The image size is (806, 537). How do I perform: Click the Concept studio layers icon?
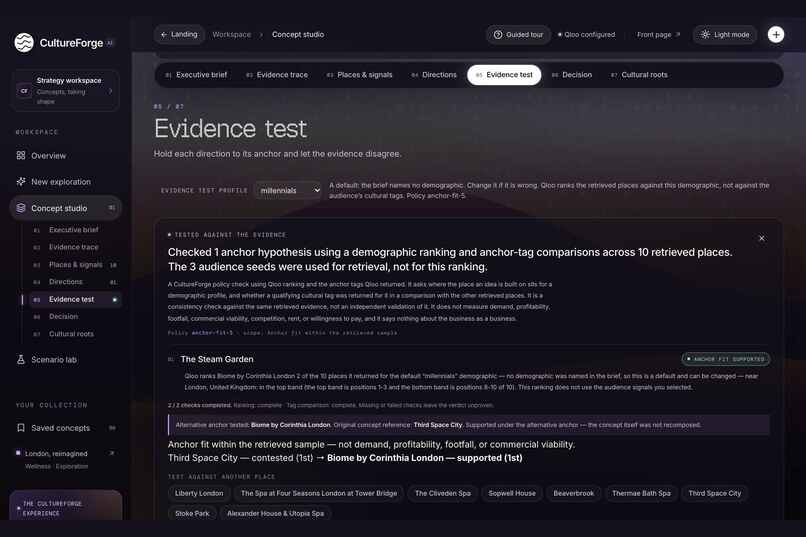click(21, 208)
